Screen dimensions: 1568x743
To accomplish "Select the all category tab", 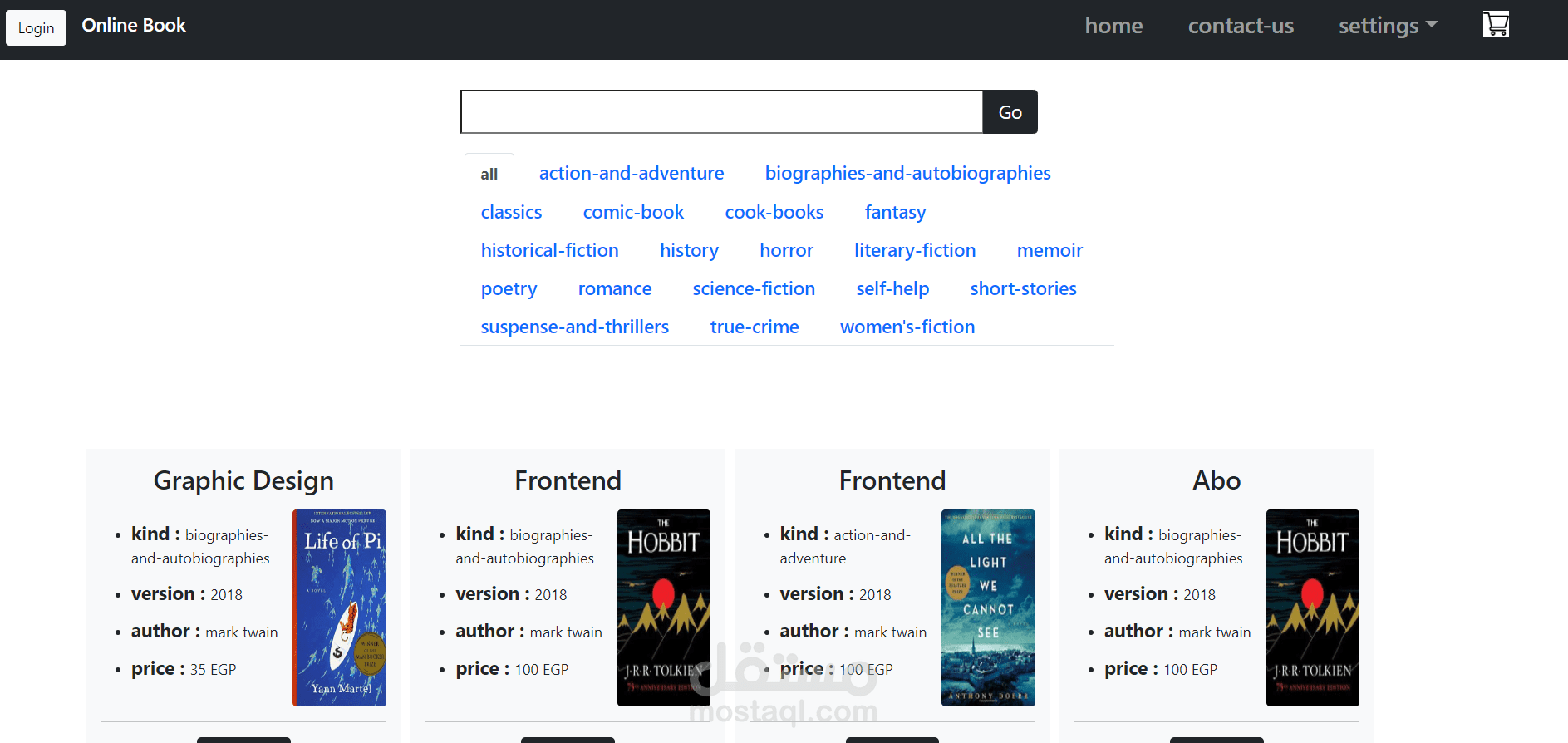I will coord(489,174).
